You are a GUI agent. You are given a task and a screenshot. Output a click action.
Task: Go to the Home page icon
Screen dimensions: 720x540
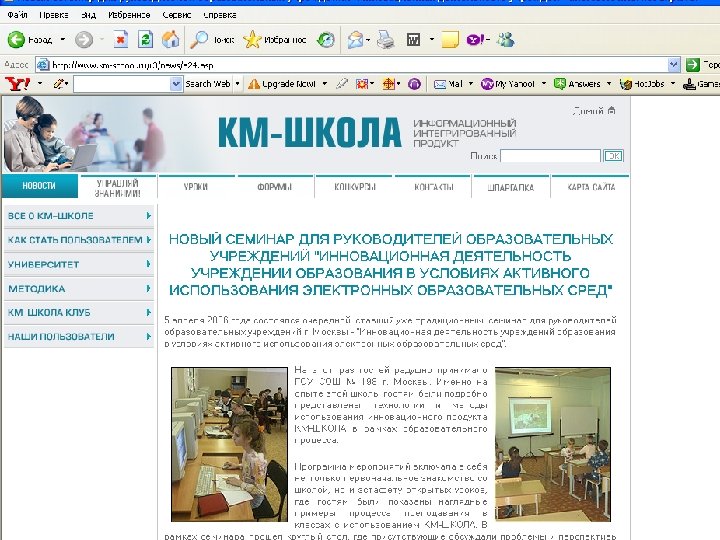tap(171, 39)
